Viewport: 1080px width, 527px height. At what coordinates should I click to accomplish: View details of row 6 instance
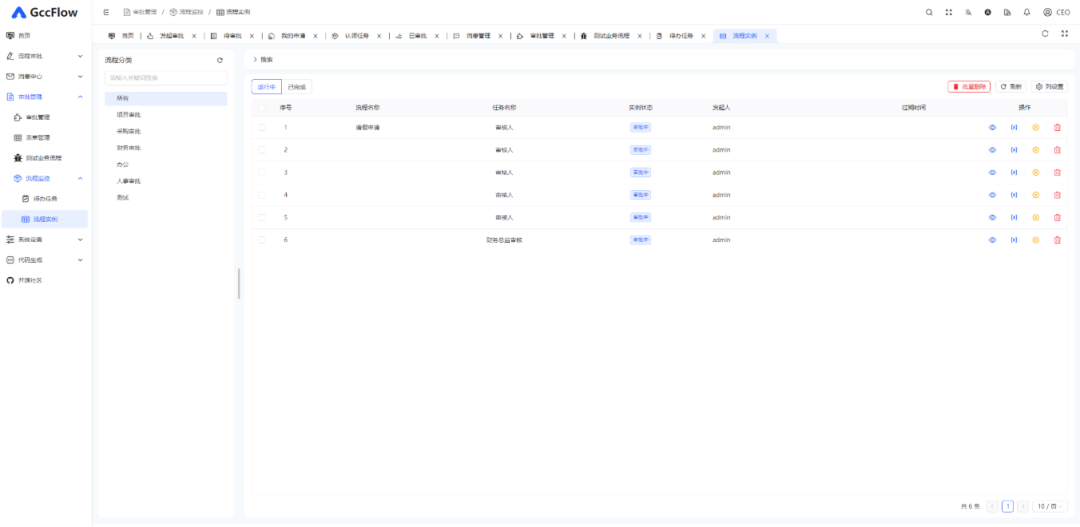point(993,240)
